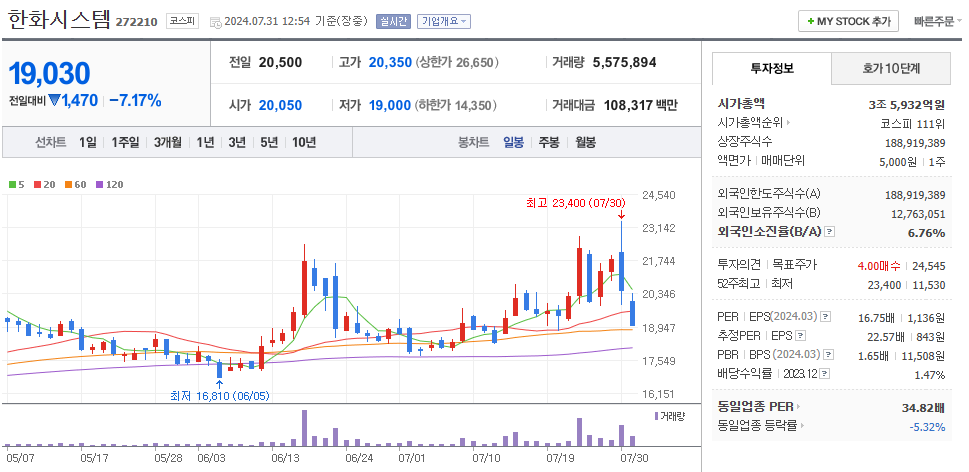This screenshot has width=969, height=472.
Task: Select the 3개월 line chart period
Action: click(x=168, y=142)
